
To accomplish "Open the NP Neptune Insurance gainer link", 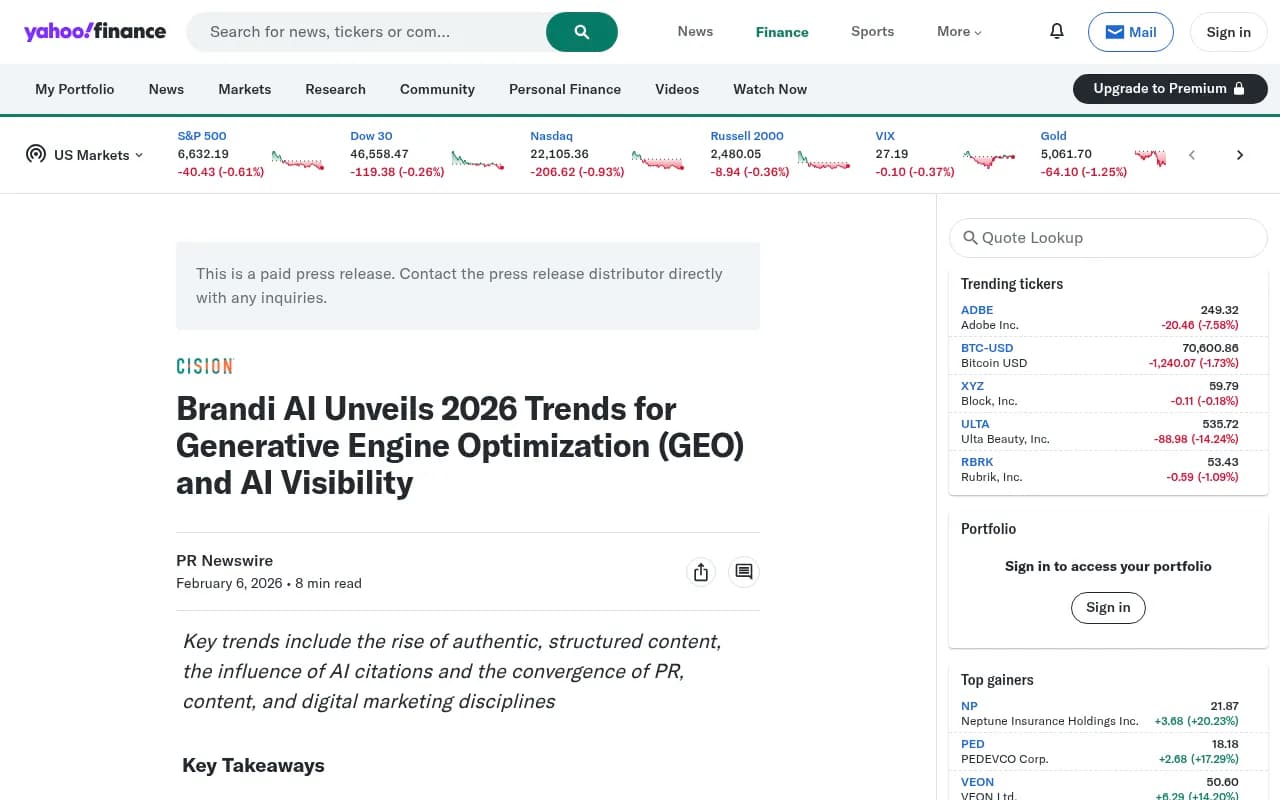I will coord(969,706).
